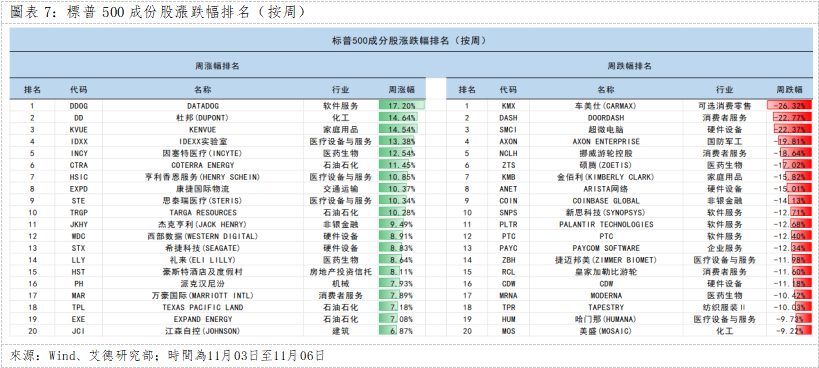Viewport: 819px width, 368px height.
Task: Select the -12.40% loss value
Action: coord(789,236)
